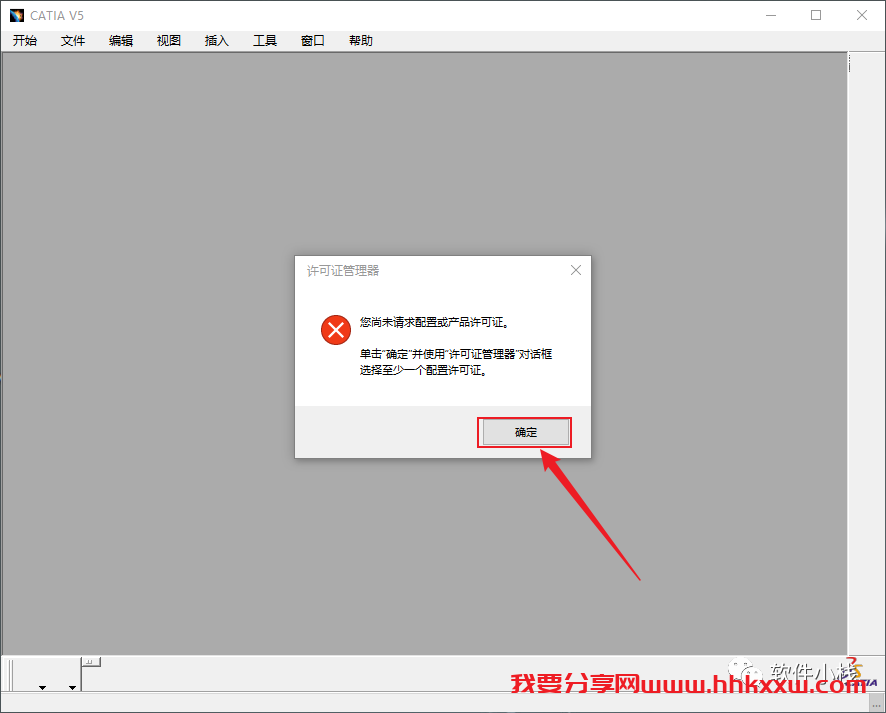Close the 许可证管理器 dialog

coord(576,270)
